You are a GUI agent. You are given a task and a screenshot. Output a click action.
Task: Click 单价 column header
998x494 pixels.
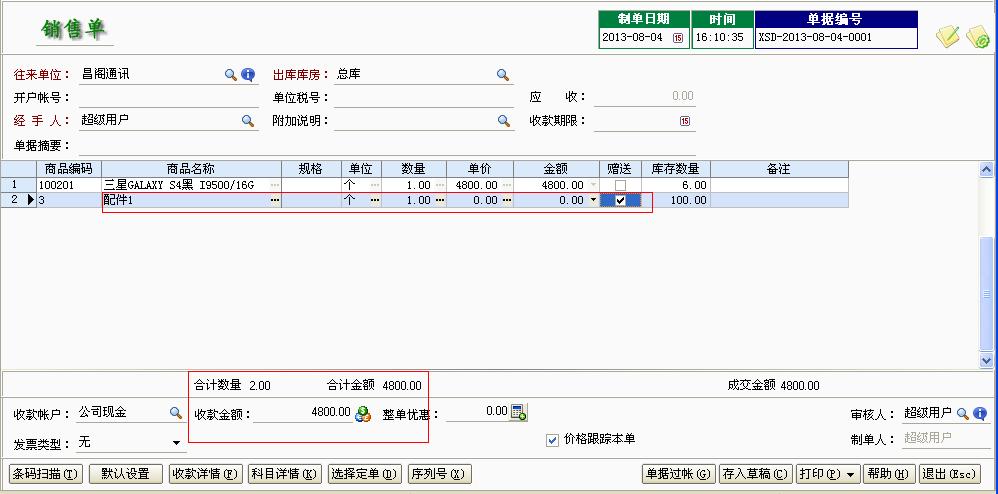tap(480, 169)
